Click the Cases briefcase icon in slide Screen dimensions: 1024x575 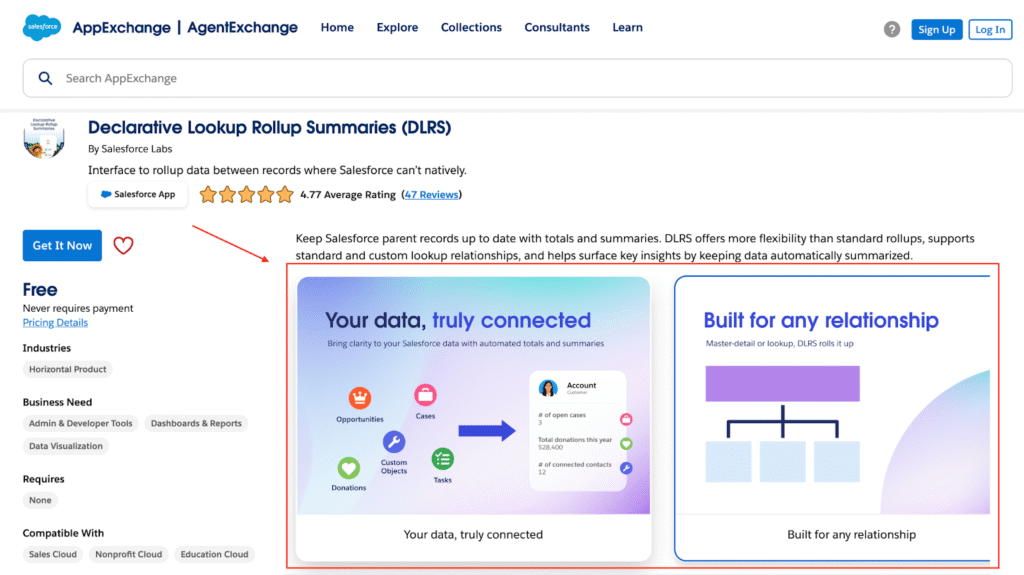pos(425,395)
